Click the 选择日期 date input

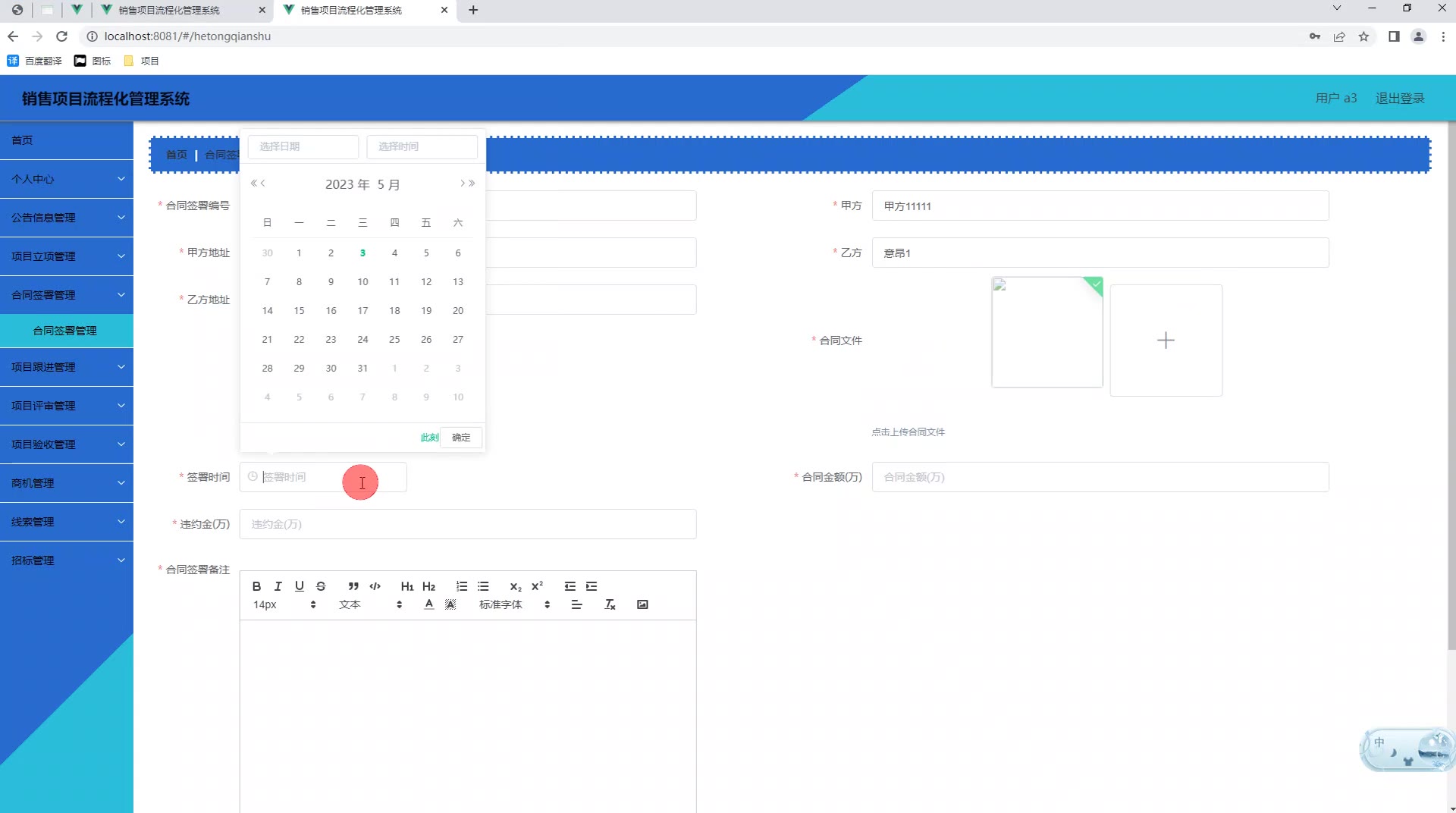coord(303,146)
